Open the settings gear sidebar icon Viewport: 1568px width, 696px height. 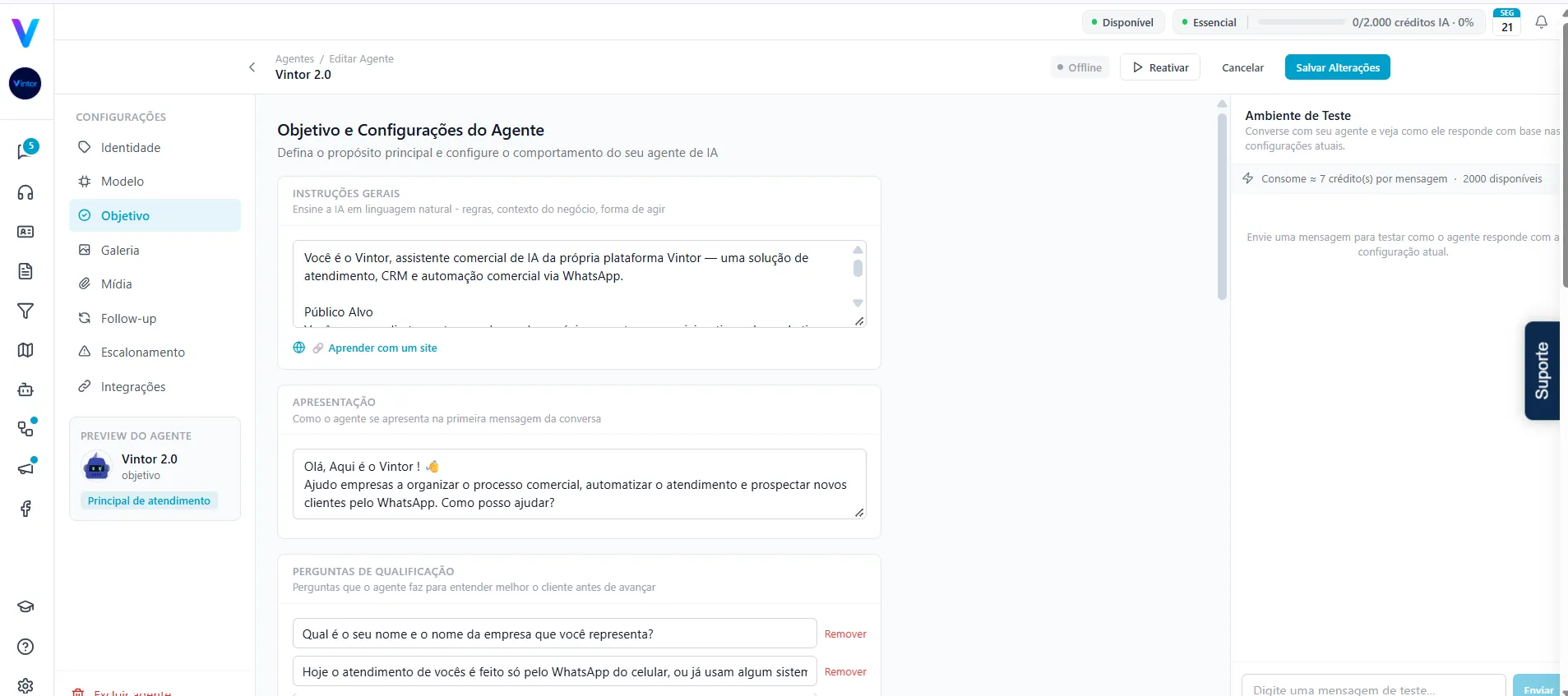[25, 686]
